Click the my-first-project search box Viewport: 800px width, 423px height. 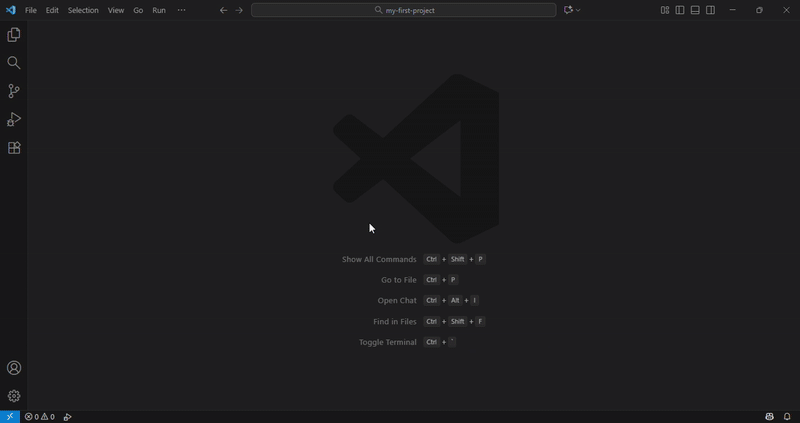pyautogui.click(x=404, y=10)
